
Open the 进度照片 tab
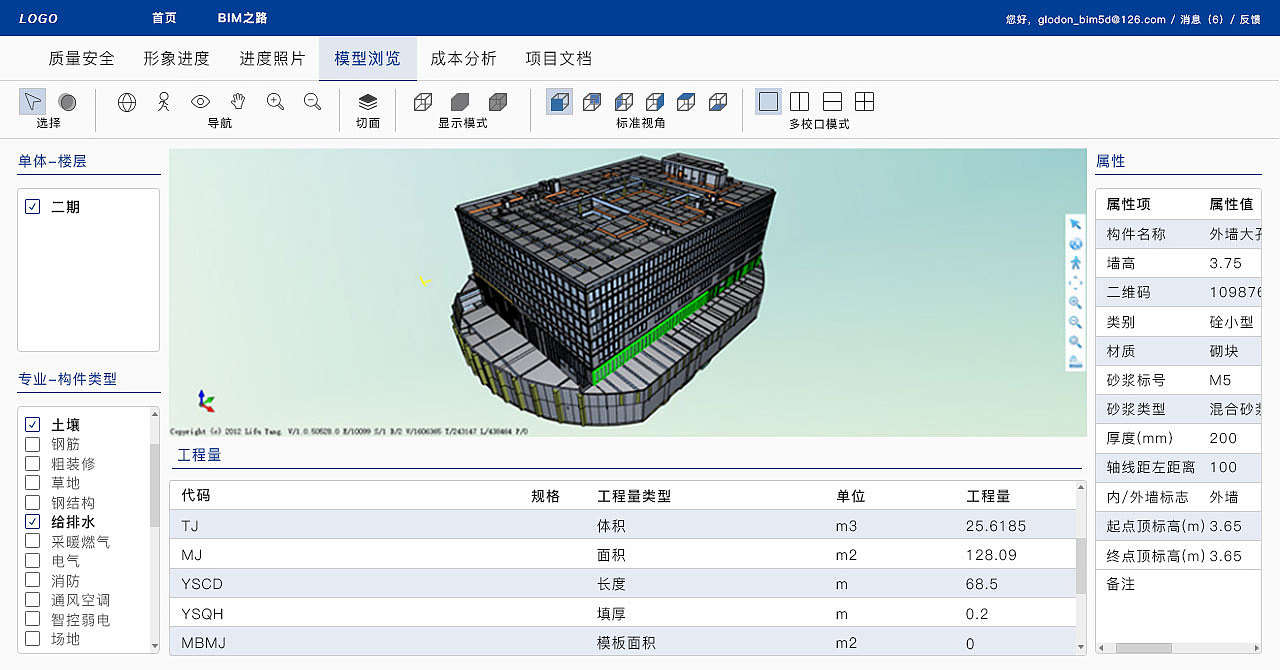click(272, 58)
